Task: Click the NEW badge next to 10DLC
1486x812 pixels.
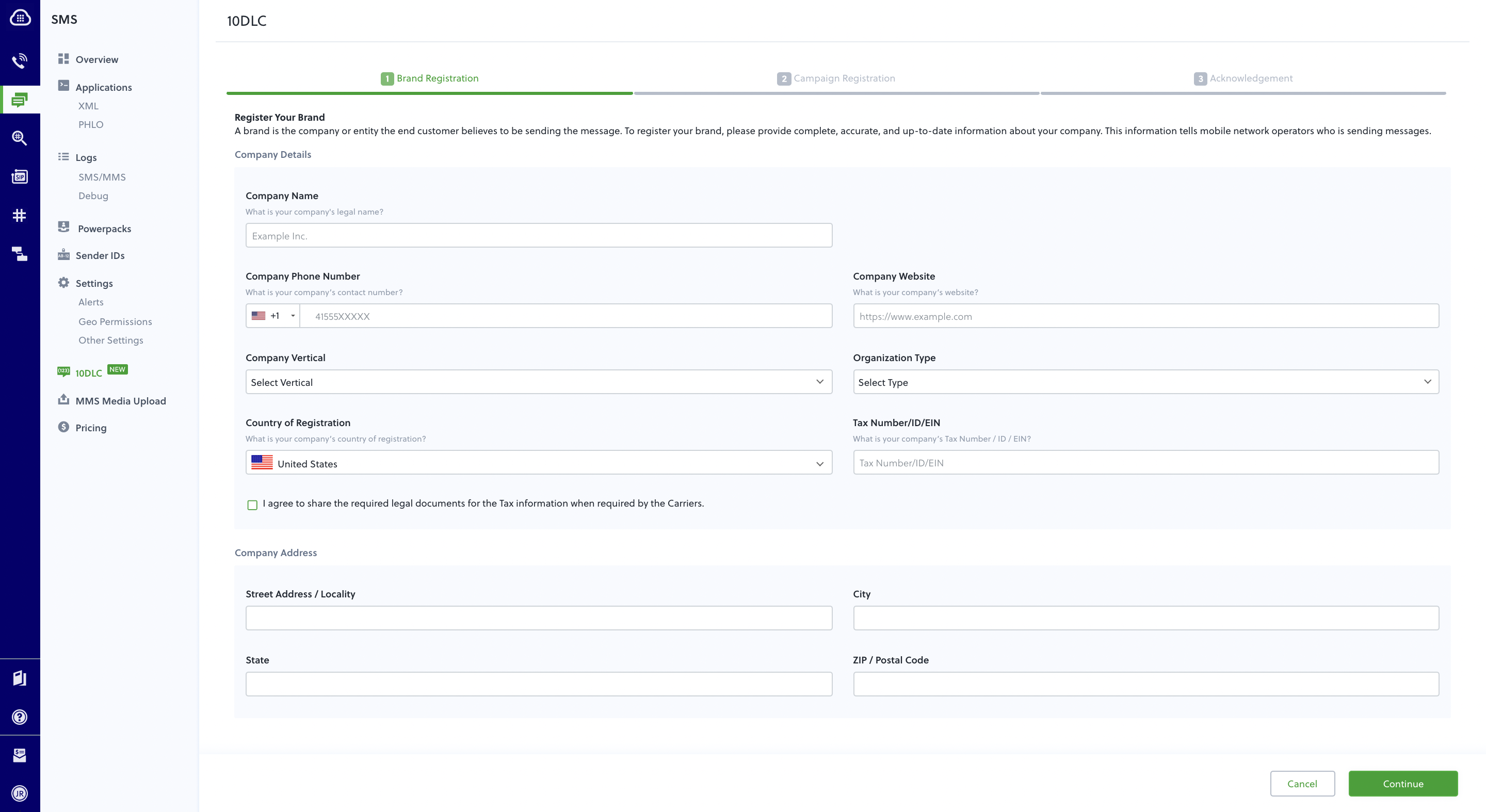Action: (x=118, y=369)
